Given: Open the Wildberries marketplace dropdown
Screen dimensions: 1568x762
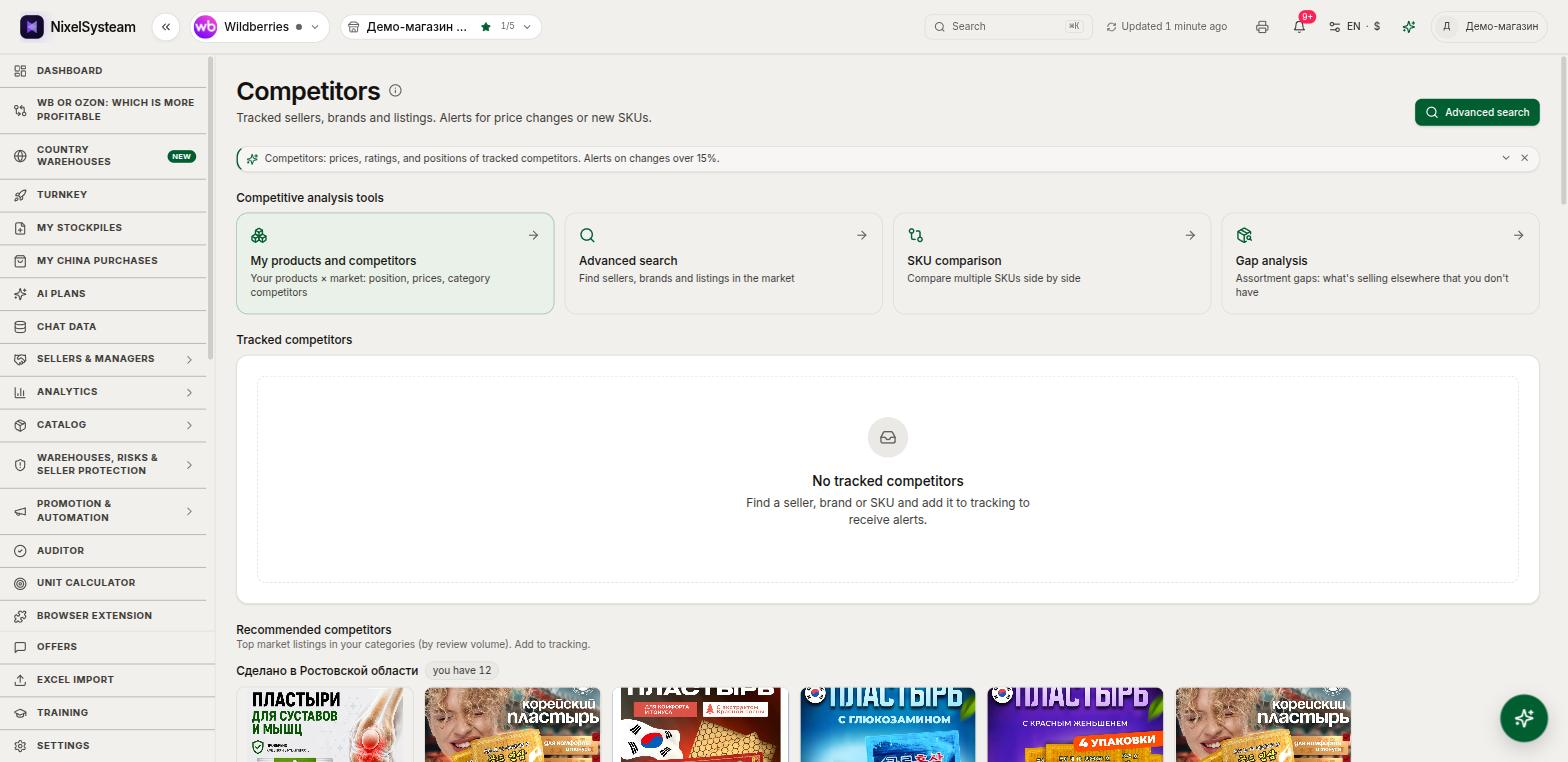Looking at the screenshot, I should (x=259, y=27).
